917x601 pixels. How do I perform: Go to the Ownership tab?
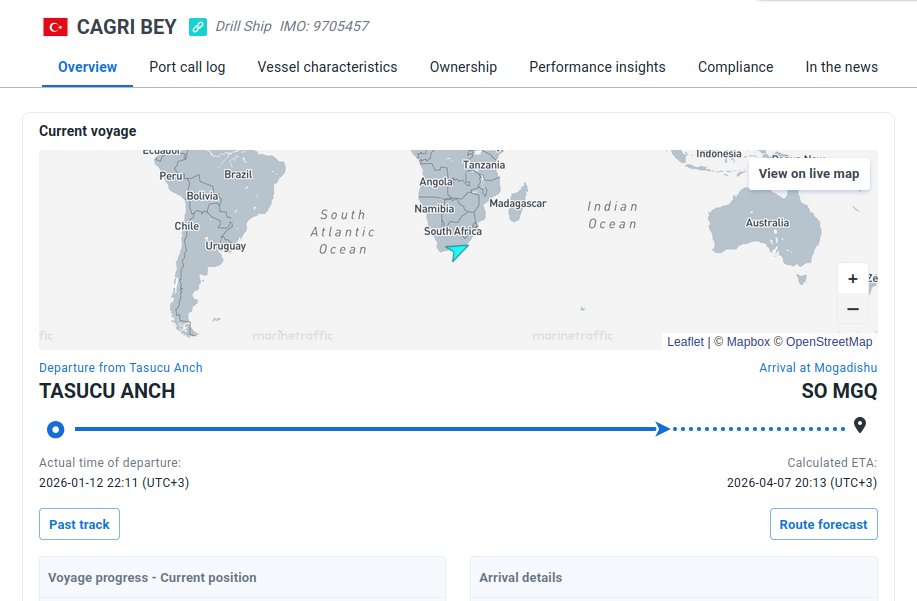tap(463, 67)
